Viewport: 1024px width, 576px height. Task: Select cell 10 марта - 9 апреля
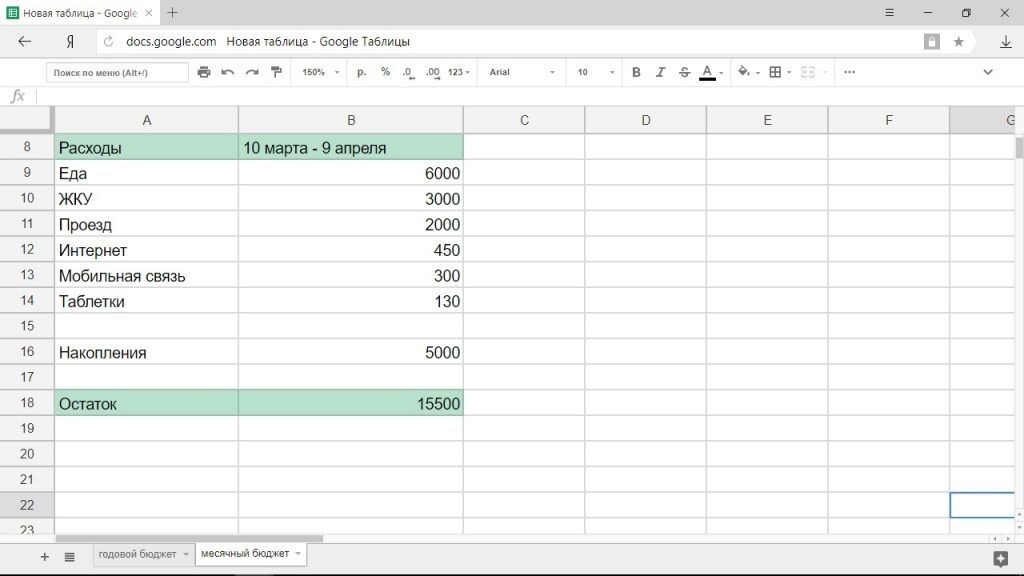pyautogui.click(x=351, y=148)
